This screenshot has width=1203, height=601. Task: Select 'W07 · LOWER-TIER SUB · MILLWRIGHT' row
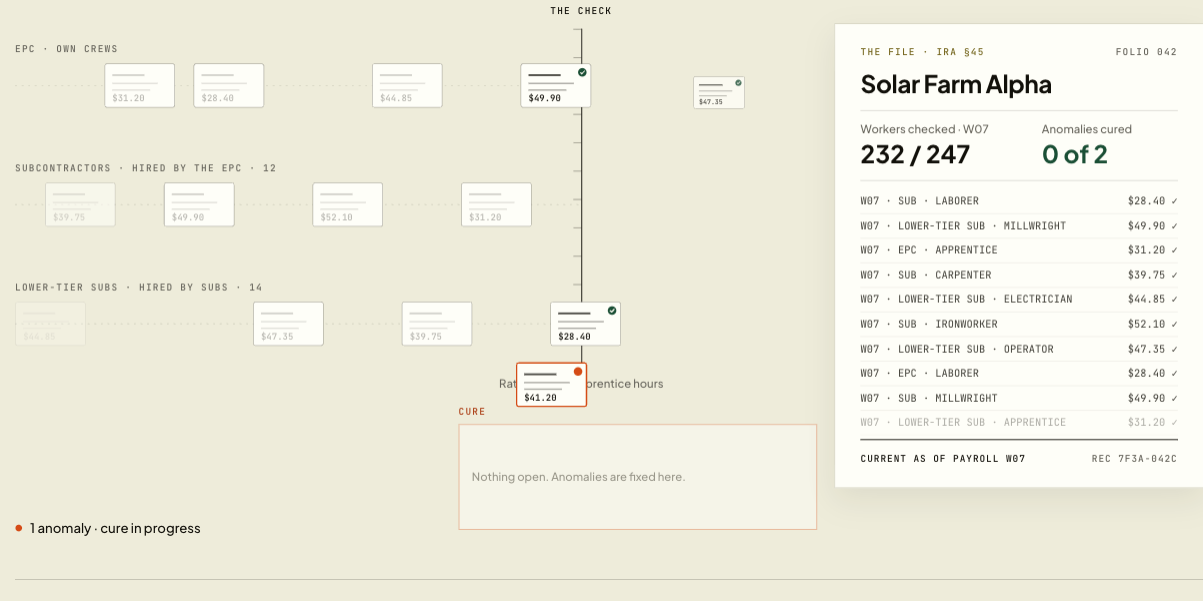(1019, 226)
